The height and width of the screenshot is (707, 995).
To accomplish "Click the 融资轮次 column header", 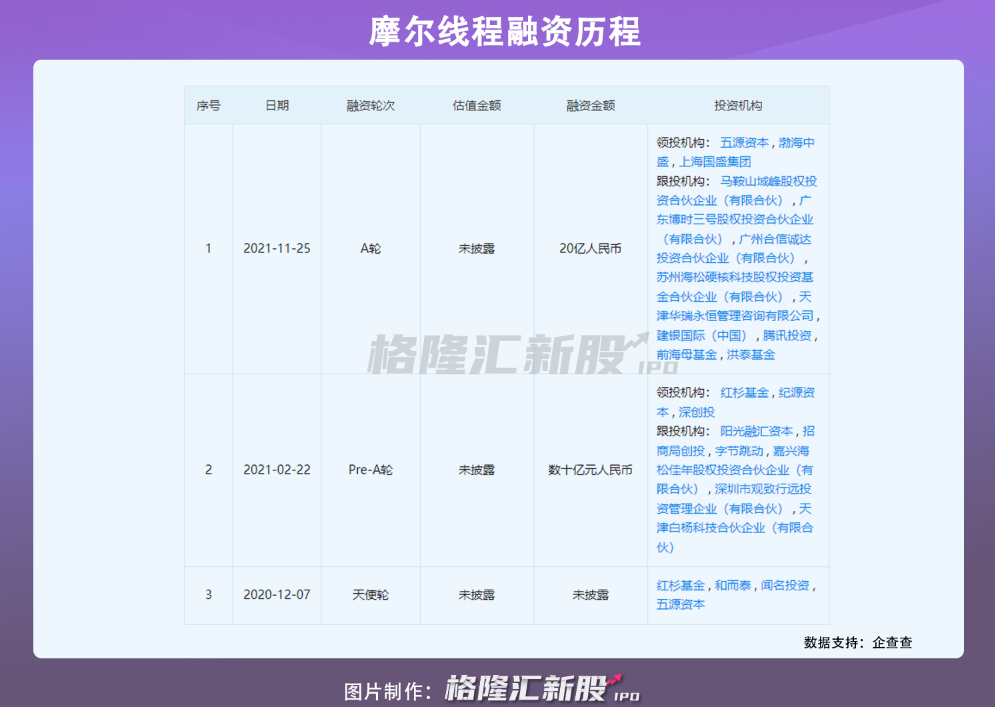I will [371, 105].
